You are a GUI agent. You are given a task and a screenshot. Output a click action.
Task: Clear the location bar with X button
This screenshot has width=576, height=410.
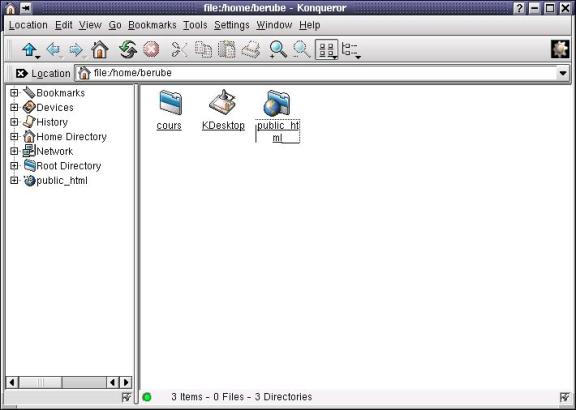pyautogui.click(x=22, y=73)
